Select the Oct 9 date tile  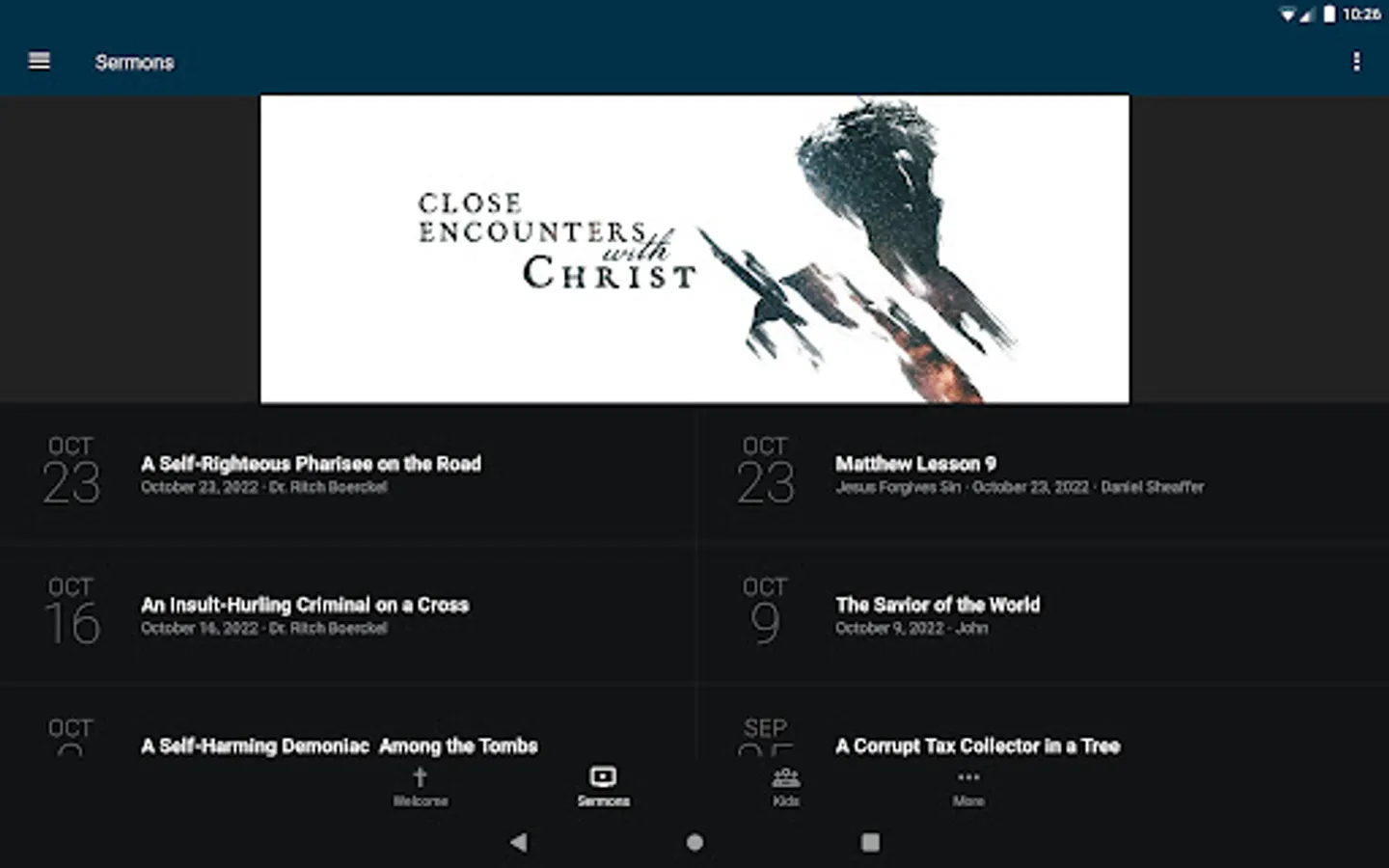pos(765,611)
